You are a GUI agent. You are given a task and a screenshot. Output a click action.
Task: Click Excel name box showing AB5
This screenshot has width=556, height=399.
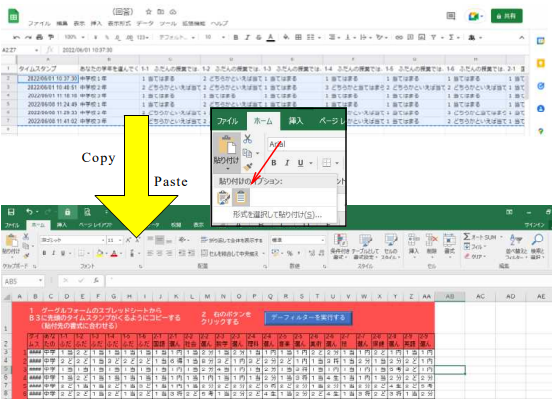tap(23, 281)
